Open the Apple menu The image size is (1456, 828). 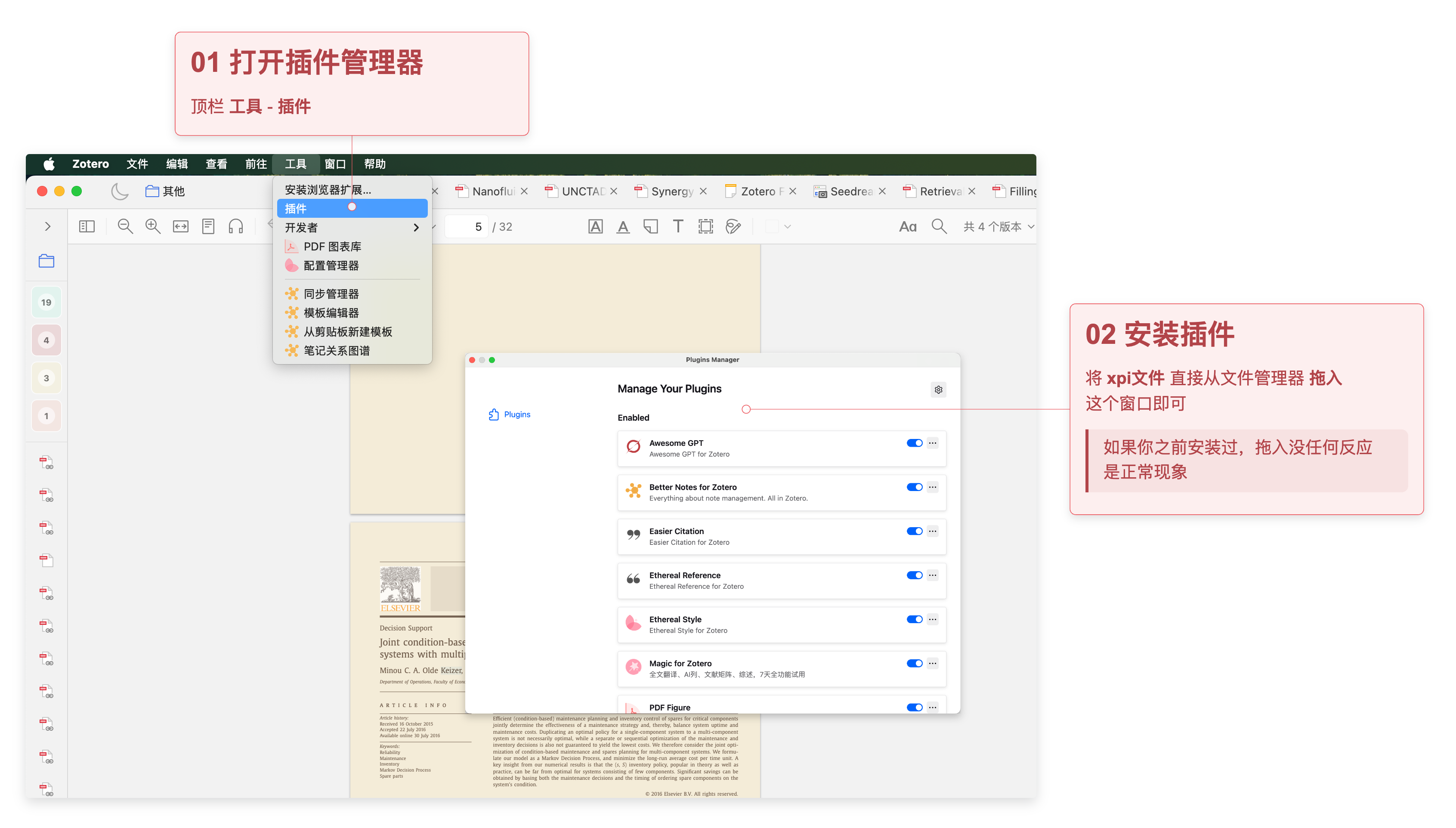tap(49, 164)
